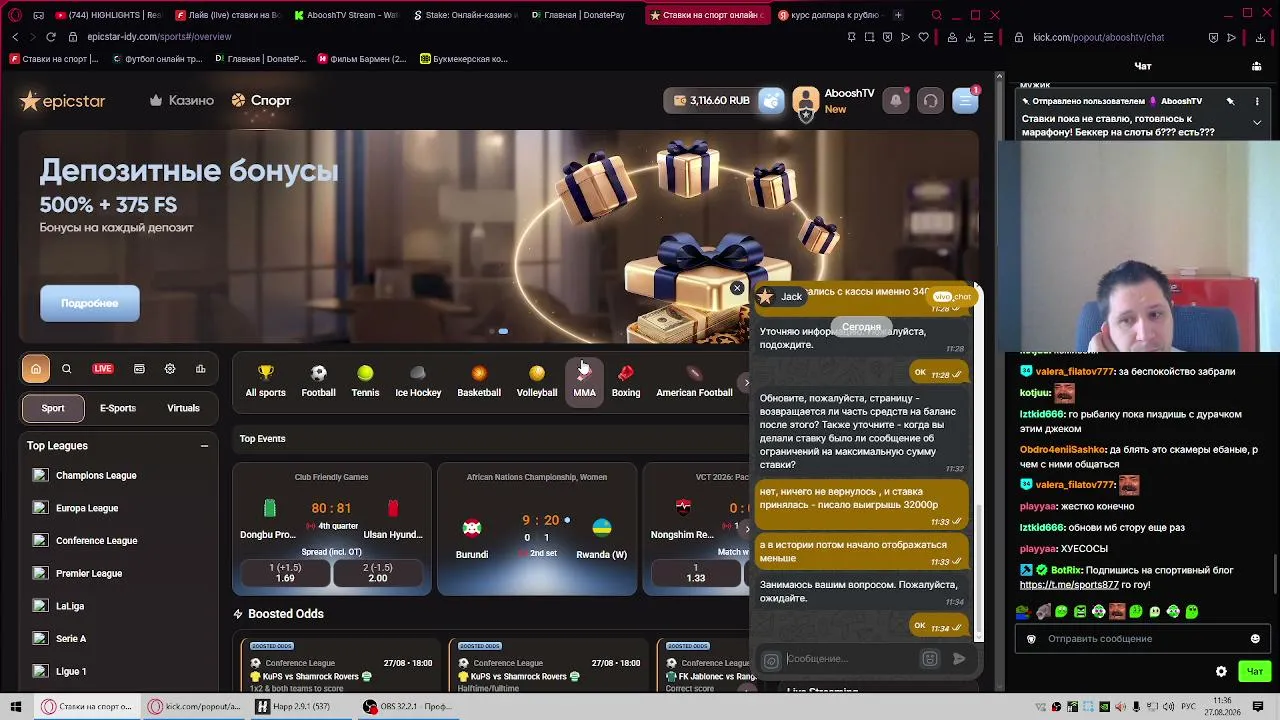The width and height of the screenshot is (1280, 720).
Task: Select Boxing in sports carousel
Action: [626, 381]
